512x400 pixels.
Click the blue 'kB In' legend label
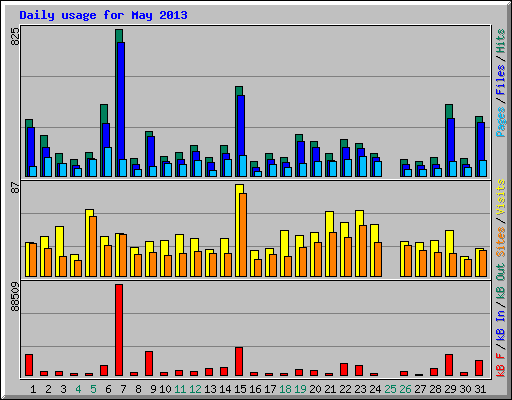501,326
